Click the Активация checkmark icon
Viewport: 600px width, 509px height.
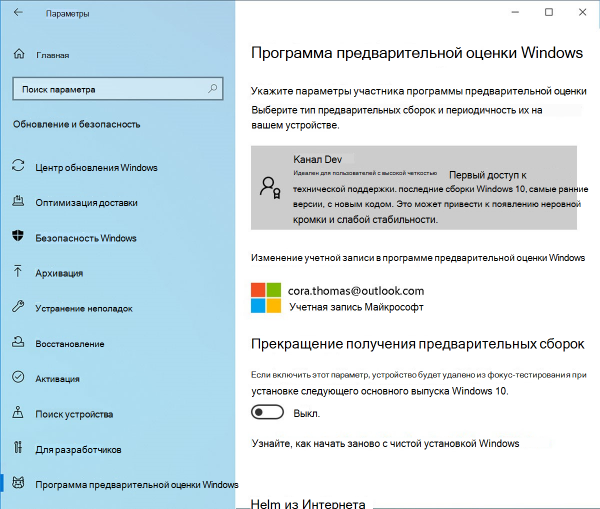18,377
